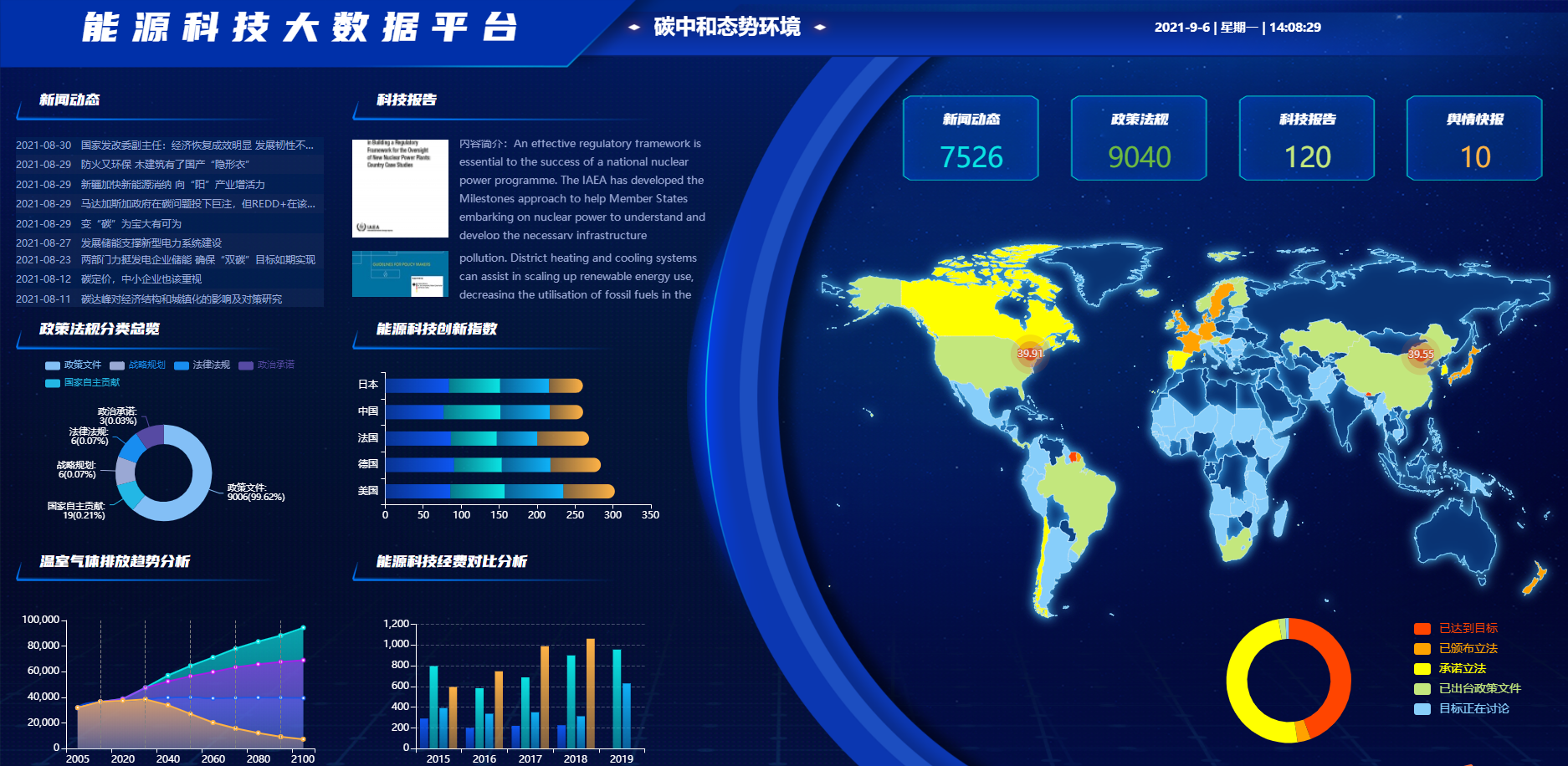Click the teal 2019 funding bar
The image size is (1568, 766).
[617, 699]
